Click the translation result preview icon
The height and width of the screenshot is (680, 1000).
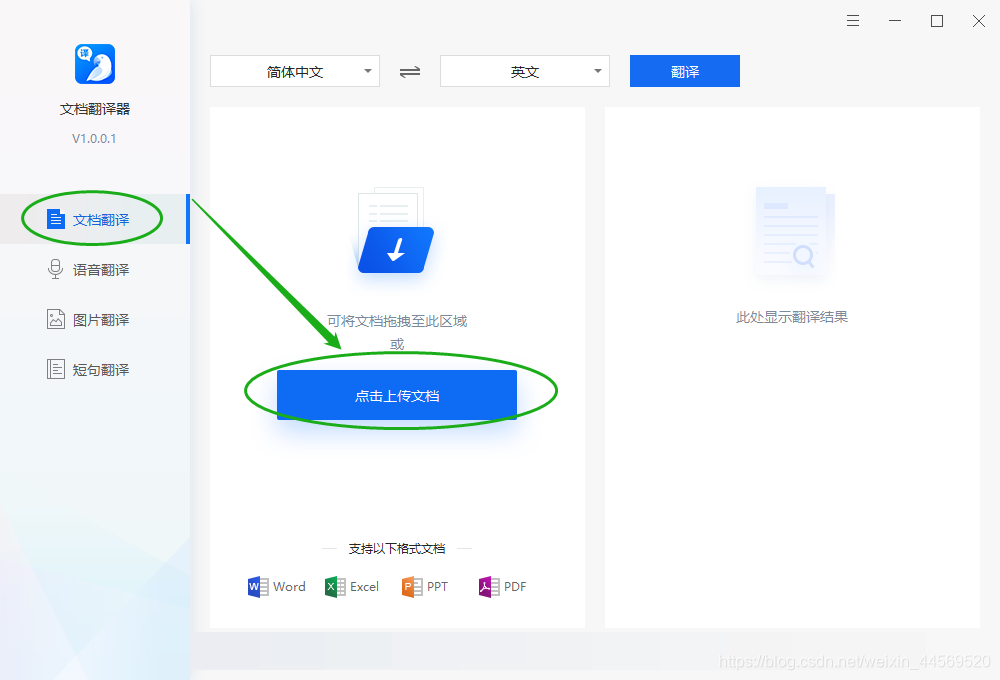click(x=793, y=231)
